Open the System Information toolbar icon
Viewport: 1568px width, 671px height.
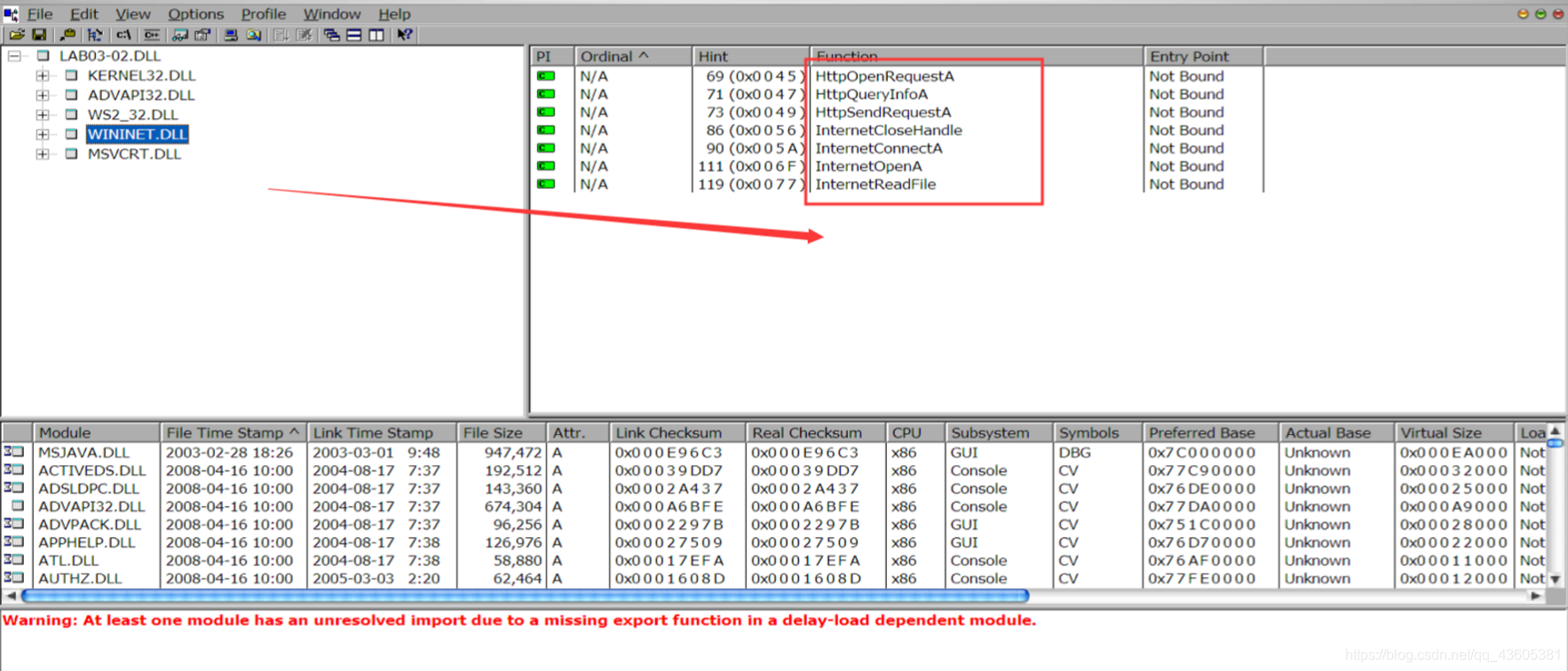231,35
